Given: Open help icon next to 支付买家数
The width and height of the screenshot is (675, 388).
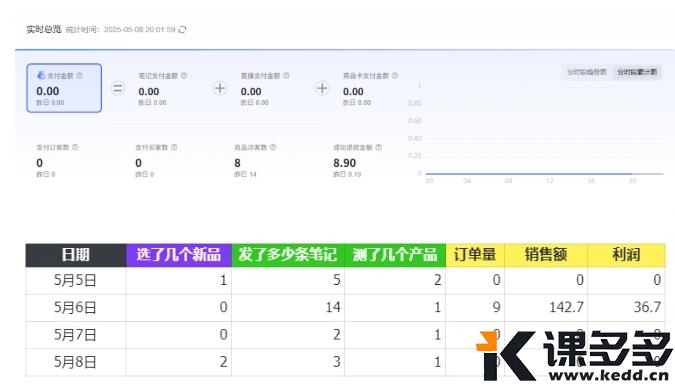Looking at the screenshot, I should [174, 147].
